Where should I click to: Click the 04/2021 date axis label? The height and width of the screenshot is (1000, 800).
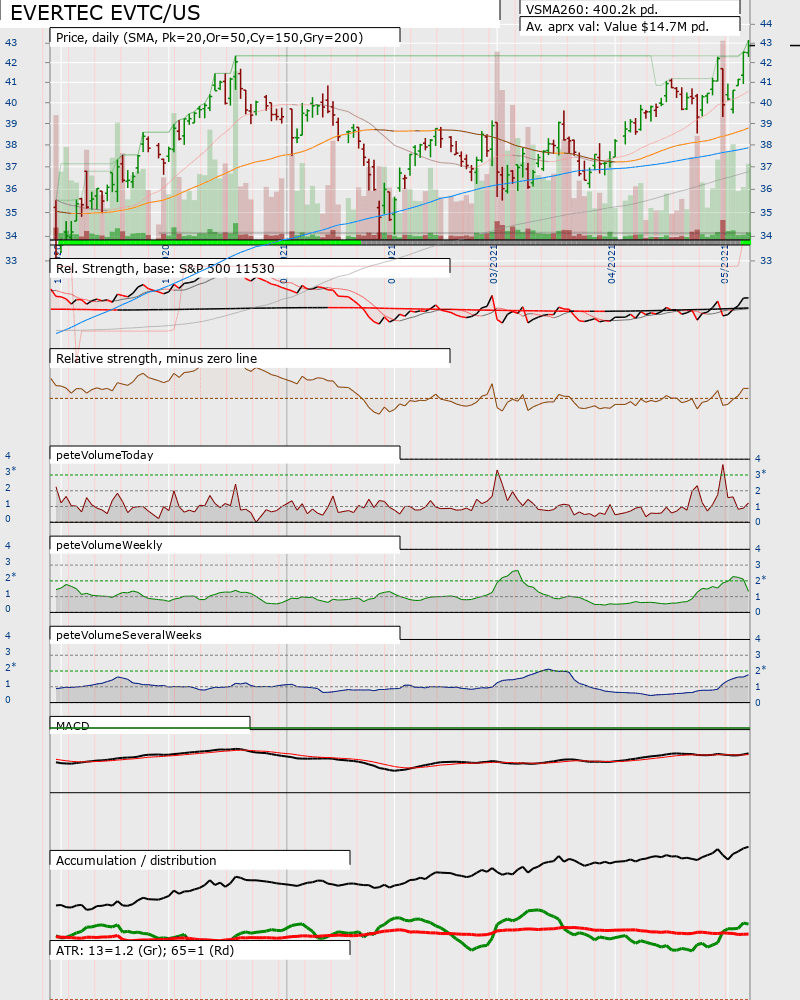[x=611, y=265]
